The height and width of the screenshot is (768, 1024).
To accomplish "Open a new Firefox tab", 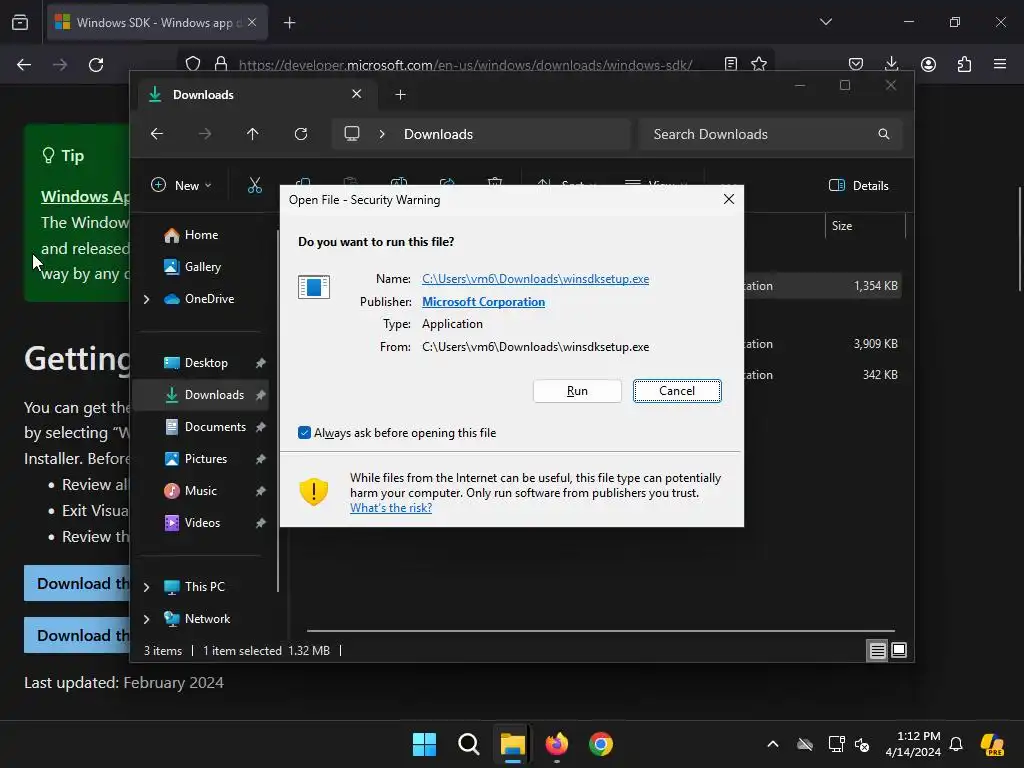I will coord(289,23).
